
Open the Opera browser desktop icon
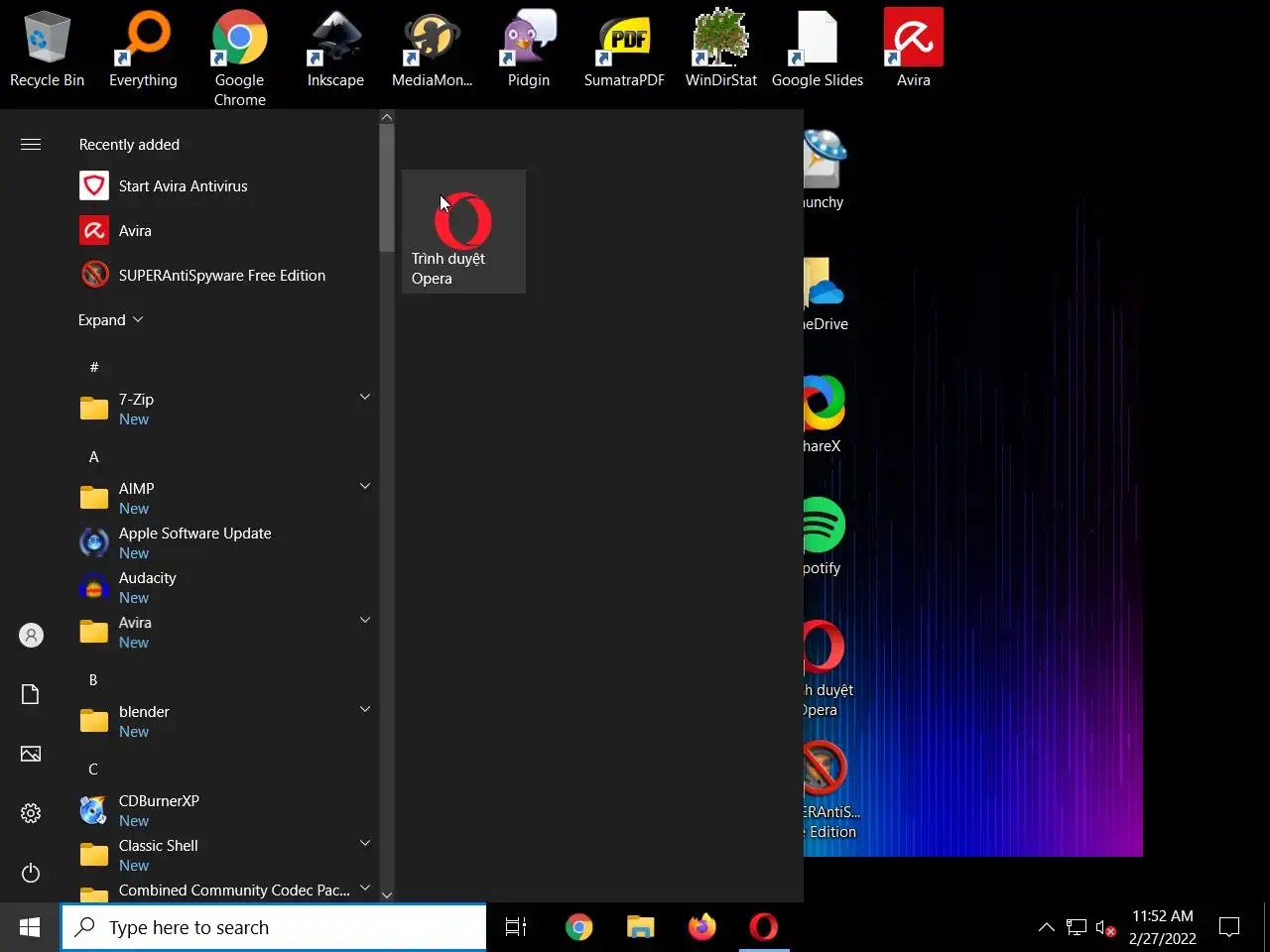[827, 668]
